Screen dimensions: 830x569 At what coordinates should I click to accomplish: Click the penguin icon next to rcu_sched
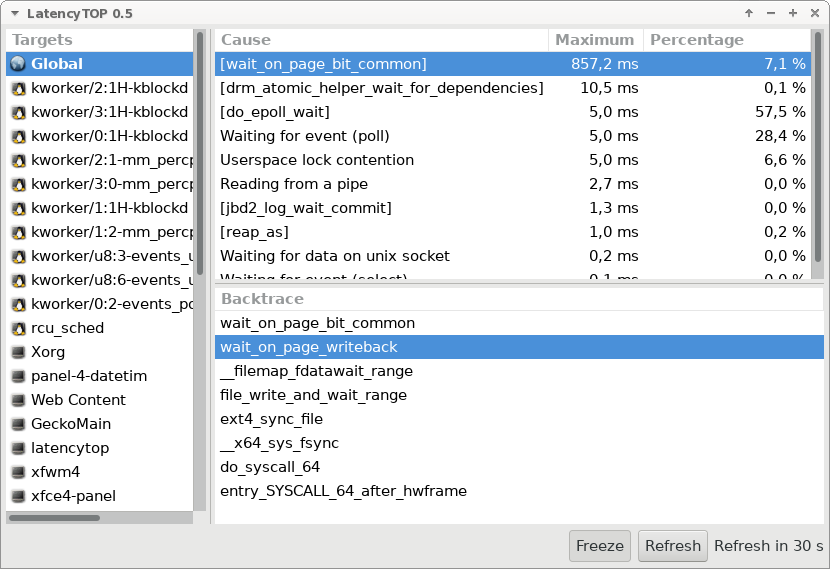[x=18, y=328]
